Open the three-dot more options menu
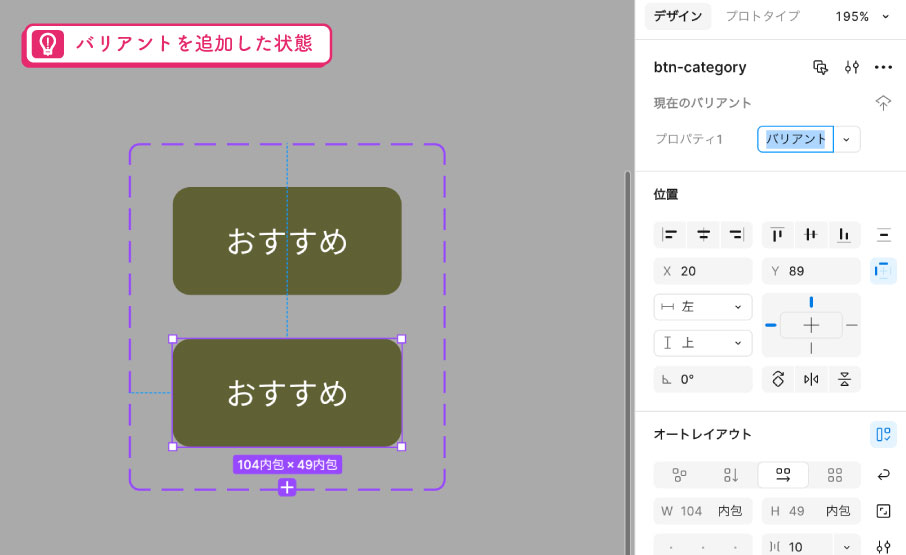906x555 pixels. point(883,68)
